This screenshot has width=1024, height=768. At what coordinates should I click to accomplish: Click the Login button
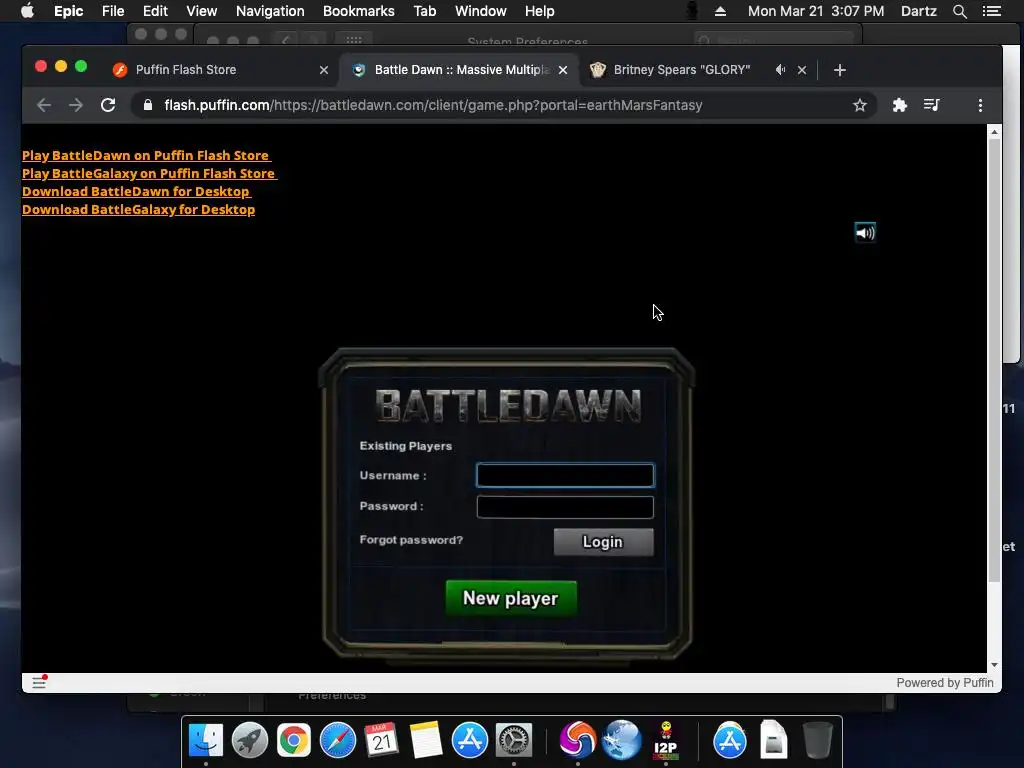603,542
